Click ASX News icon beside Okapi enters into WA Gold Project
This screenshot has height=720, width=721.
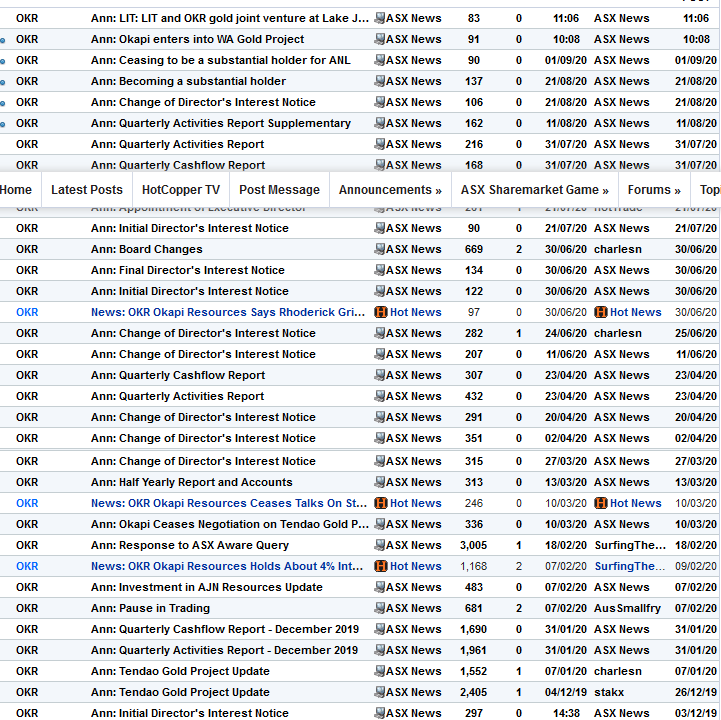tap(379, 40)
